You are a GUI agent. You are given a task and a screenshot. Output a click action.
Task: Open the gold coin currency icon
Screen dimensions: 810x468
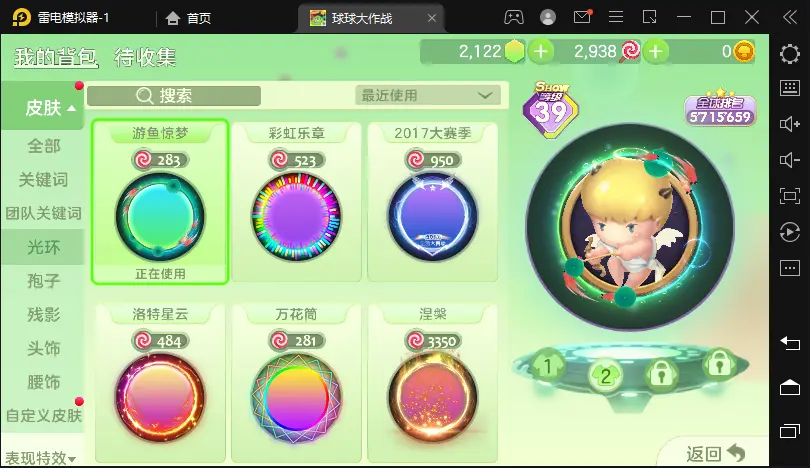744,52
